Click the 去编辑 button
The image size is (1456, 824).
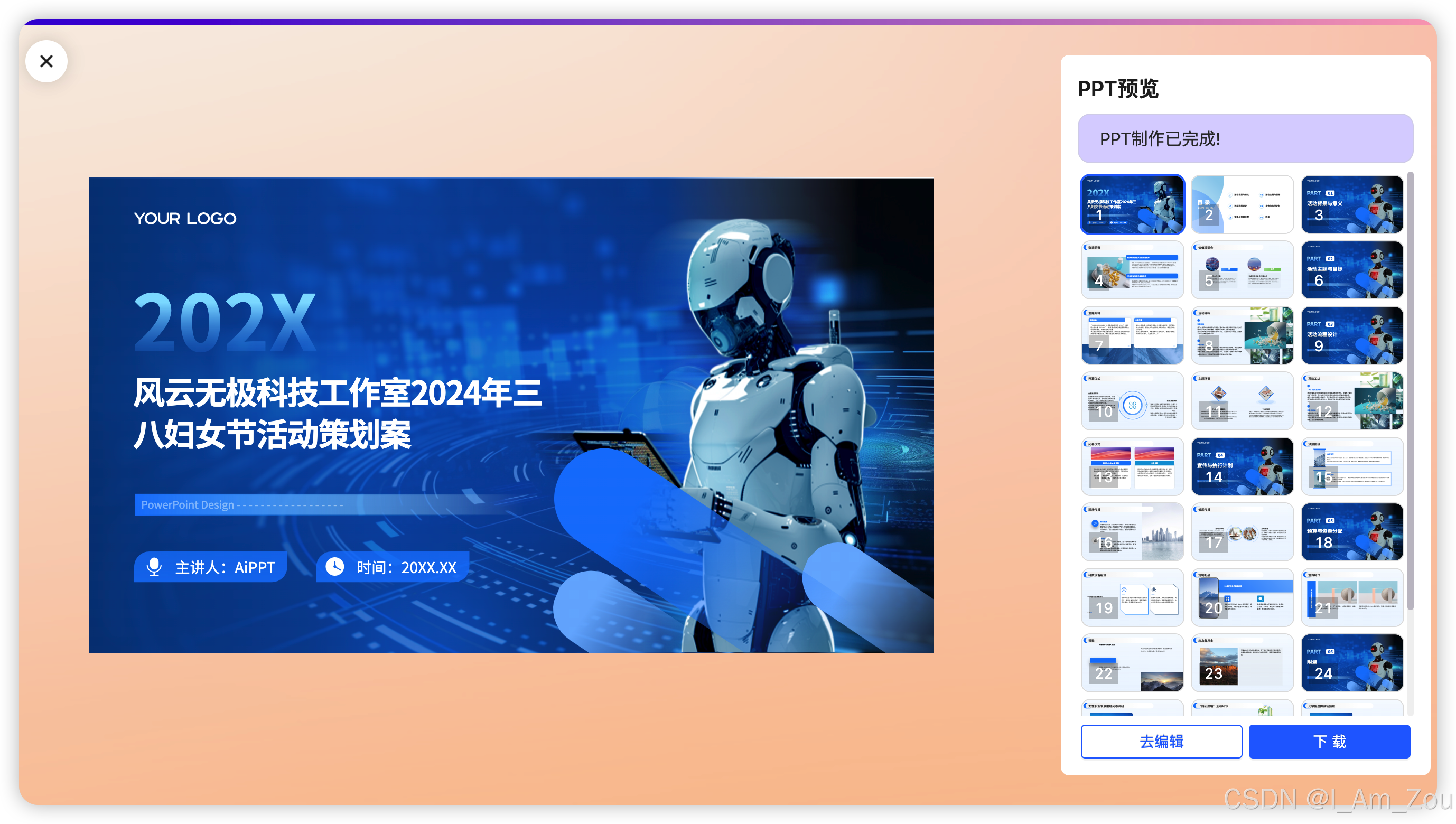coord(1161,741)
